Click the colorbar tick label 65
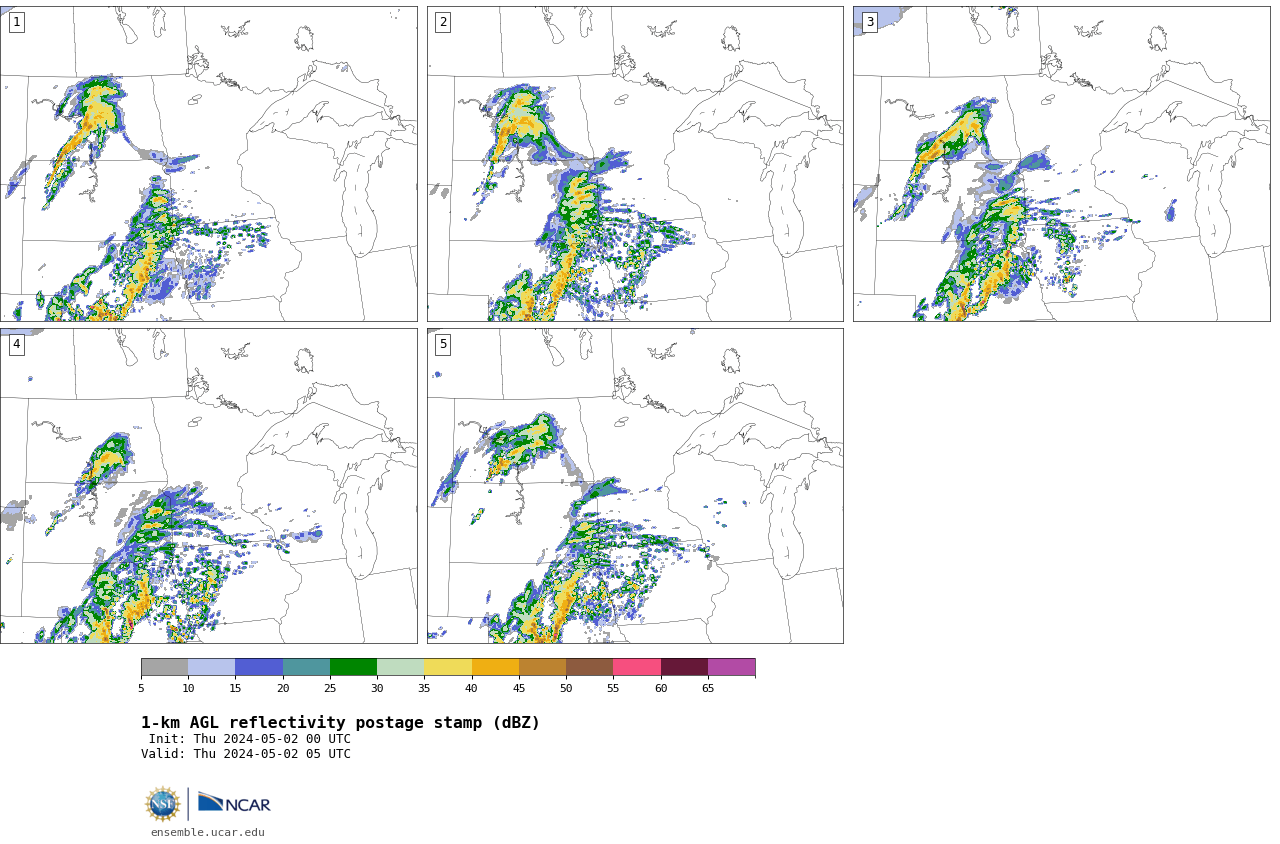The image size is (1280, 844). [708, 688]
